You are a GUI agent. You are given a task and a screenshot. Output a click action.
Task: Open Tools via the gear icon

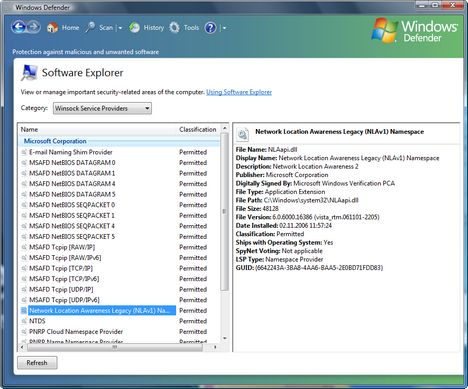[x=174, y=28]
